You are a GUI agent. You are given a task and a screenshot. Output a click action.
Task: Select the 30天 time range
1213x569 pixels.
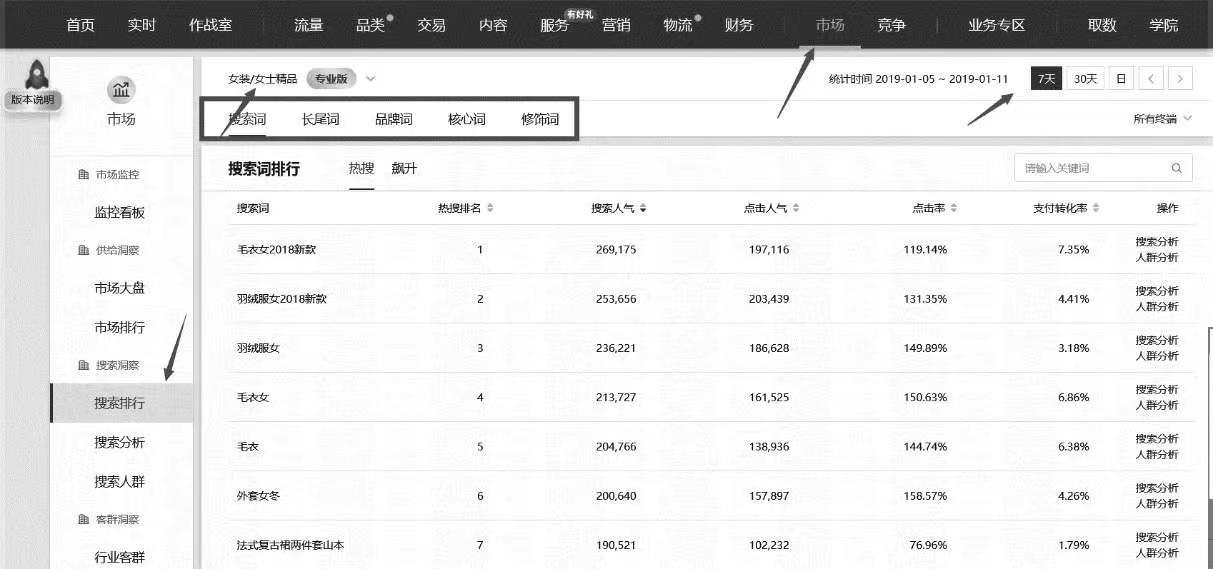[1084, 79]
